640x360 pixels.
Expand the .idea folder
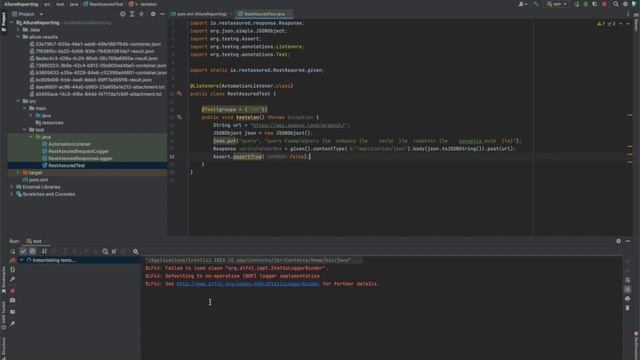(x=18, y=30)
